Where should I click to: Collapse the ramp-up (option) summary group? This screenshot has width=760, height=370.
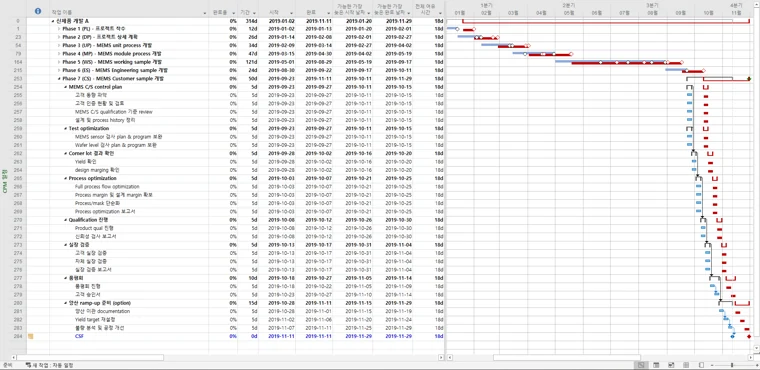65,303
